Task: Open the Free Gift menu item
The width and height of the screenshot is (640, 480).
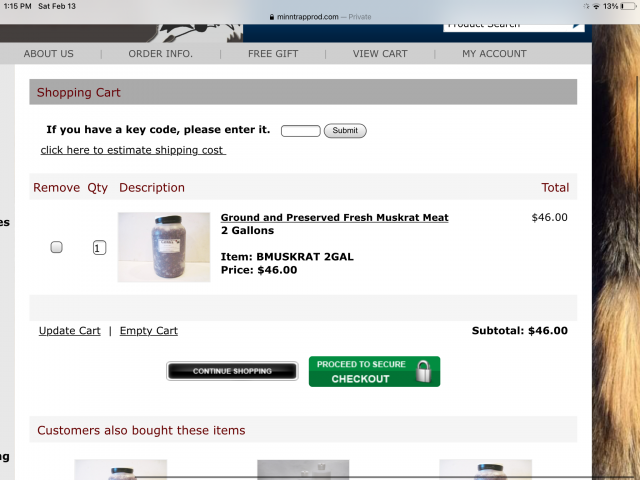Action: click(x=273, y=54)
